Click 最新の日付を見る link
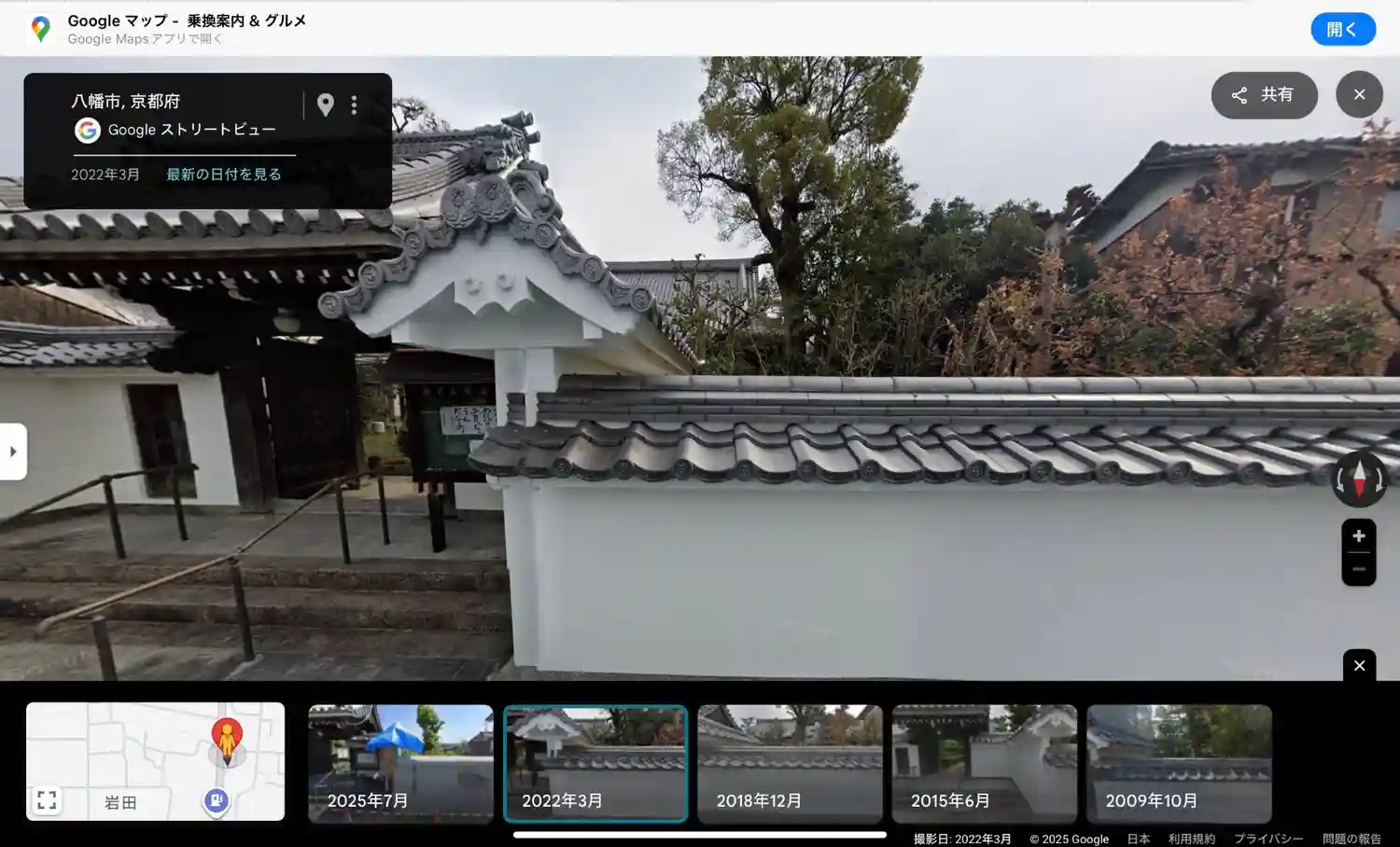1400x847 pixels. (x=224, y=174)
